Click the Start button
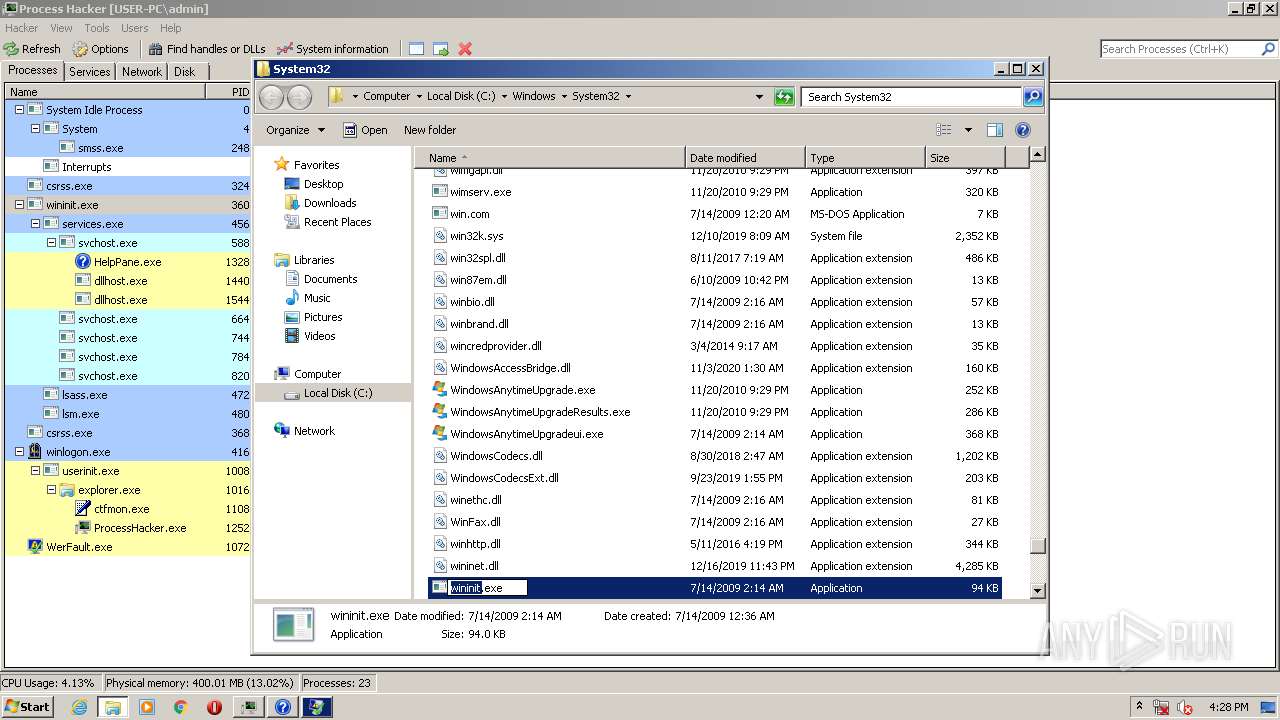Viewport: 1280px width, 720px height. (27, 706)
